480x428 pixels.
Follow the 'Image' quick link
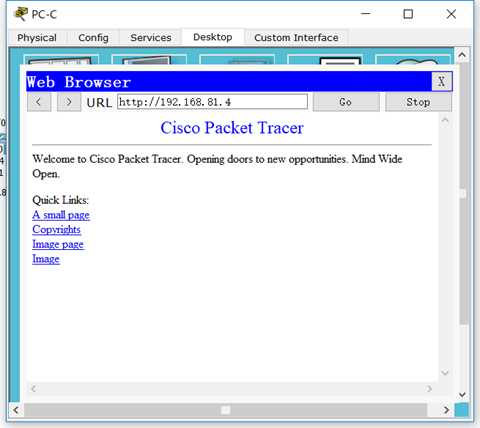[x=46, y=259]
